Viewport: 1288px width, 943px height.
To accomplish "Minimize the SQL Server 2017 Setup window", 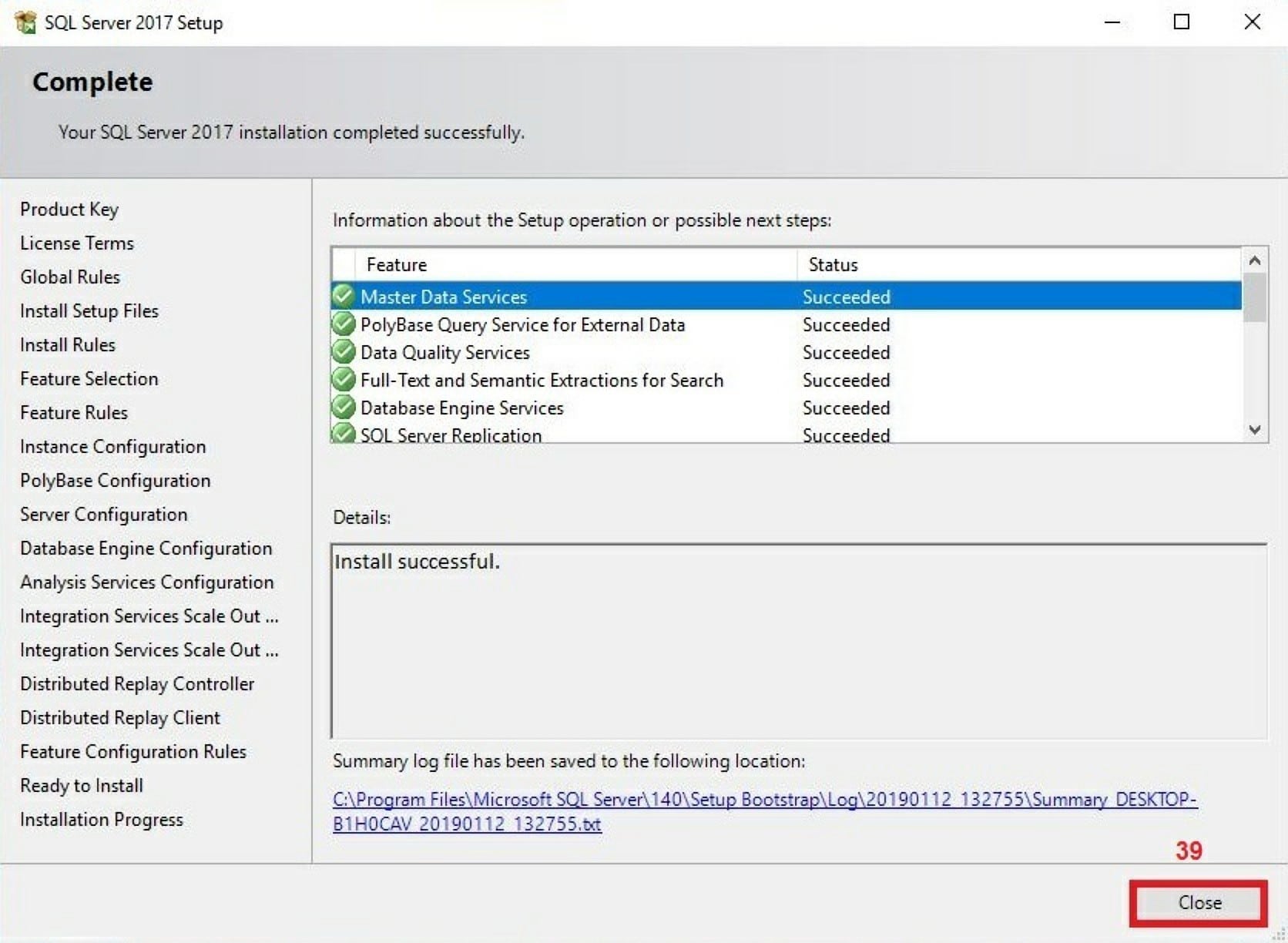I will click(1112, 22).
